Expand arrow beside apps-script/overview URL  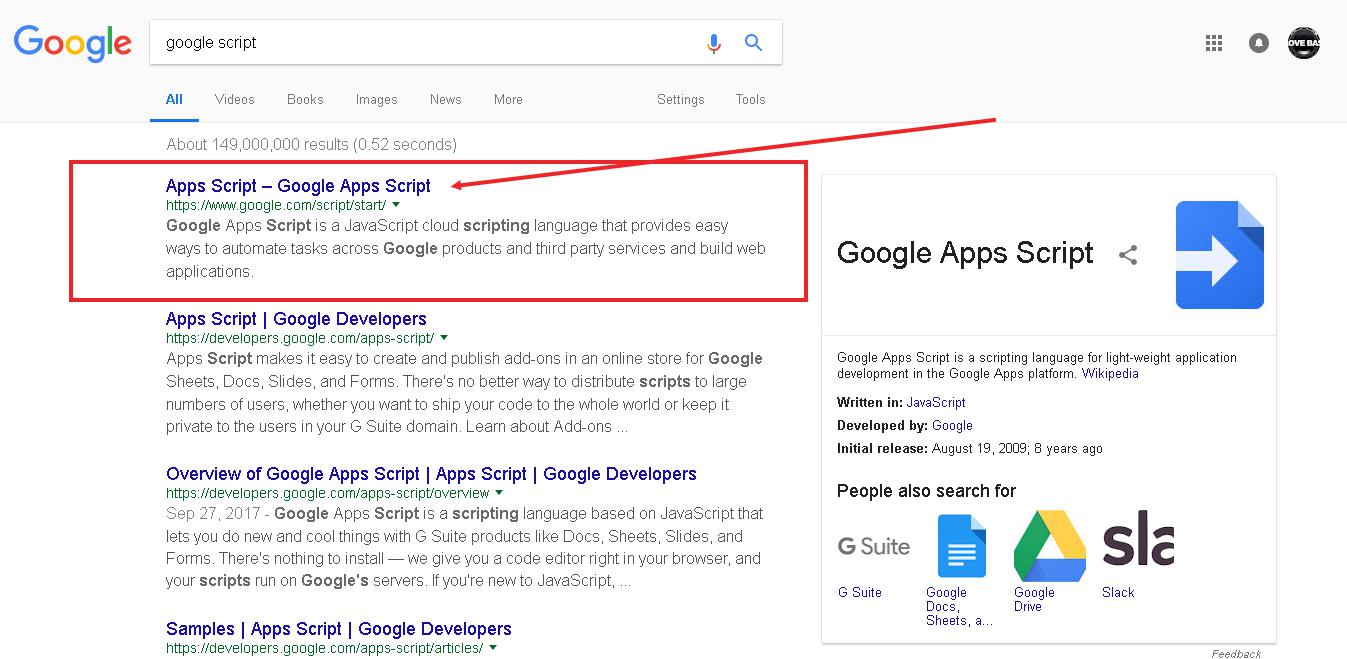499,493
